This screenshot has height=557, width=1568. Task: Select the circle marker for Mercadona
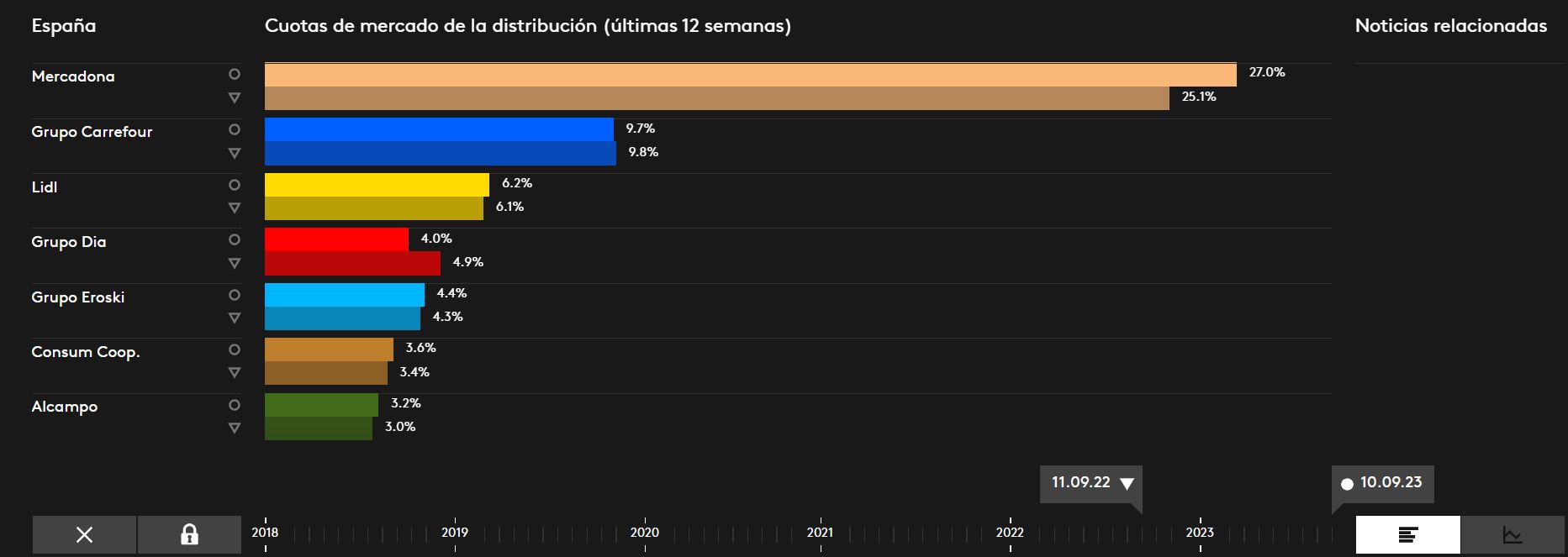(x=235, y=75)
